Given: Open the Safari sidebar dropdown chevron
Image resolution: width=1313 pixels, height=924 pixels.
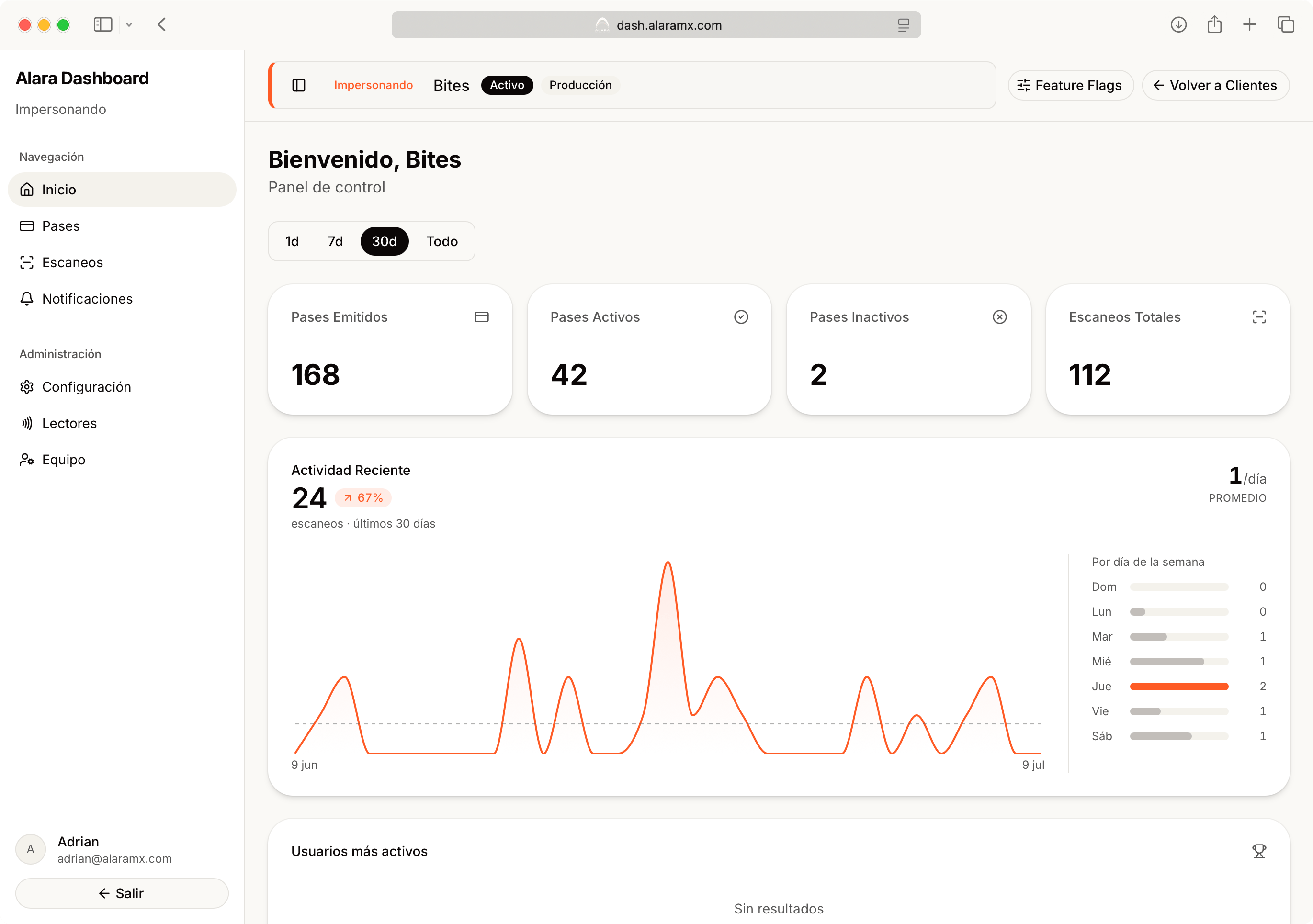Looking at the screenshot, I should tap(129, 24).
